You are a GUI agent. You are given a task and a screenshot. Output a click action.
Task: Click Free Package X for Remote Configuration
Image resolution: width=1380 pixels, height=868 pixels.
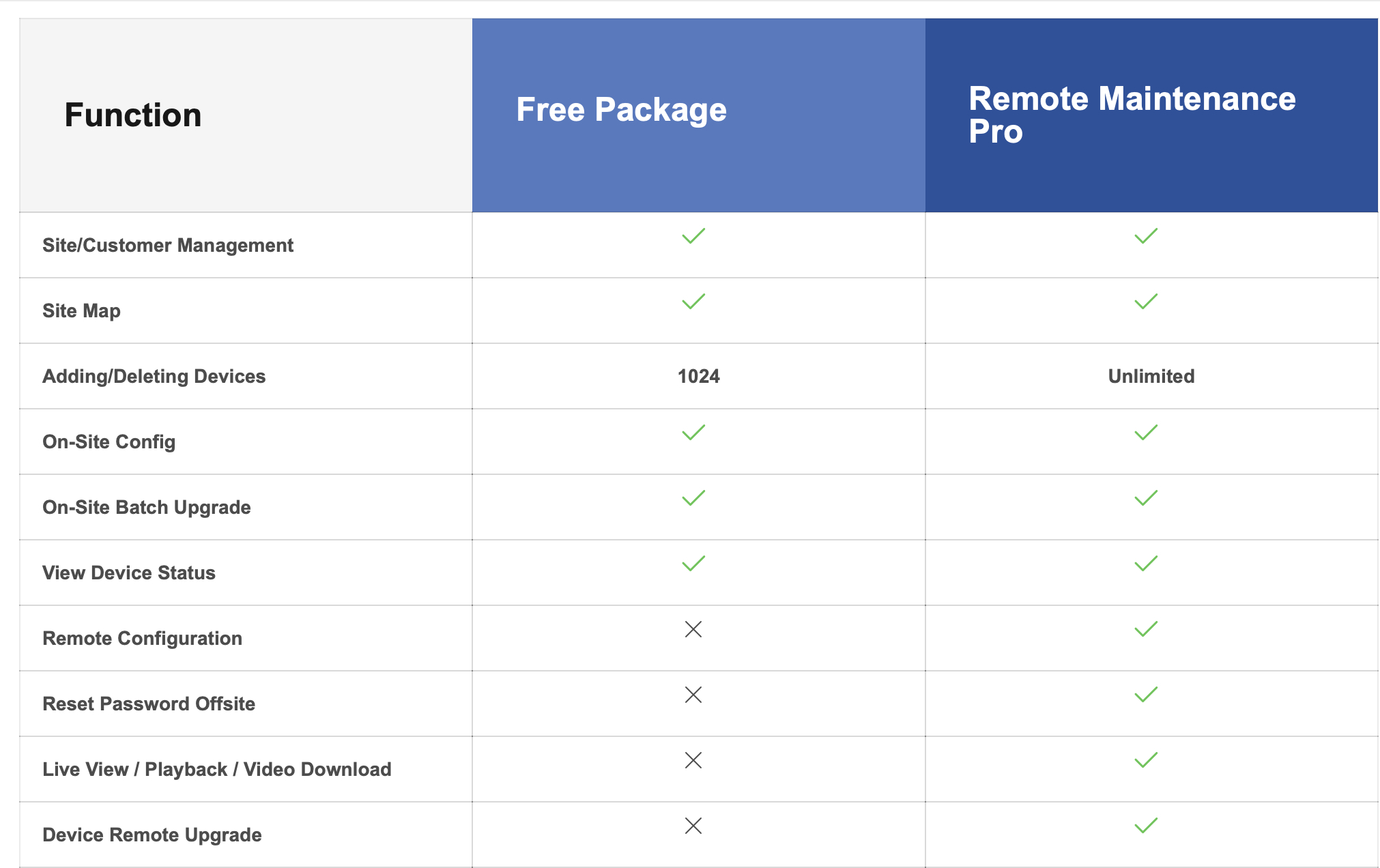(693, 629)
